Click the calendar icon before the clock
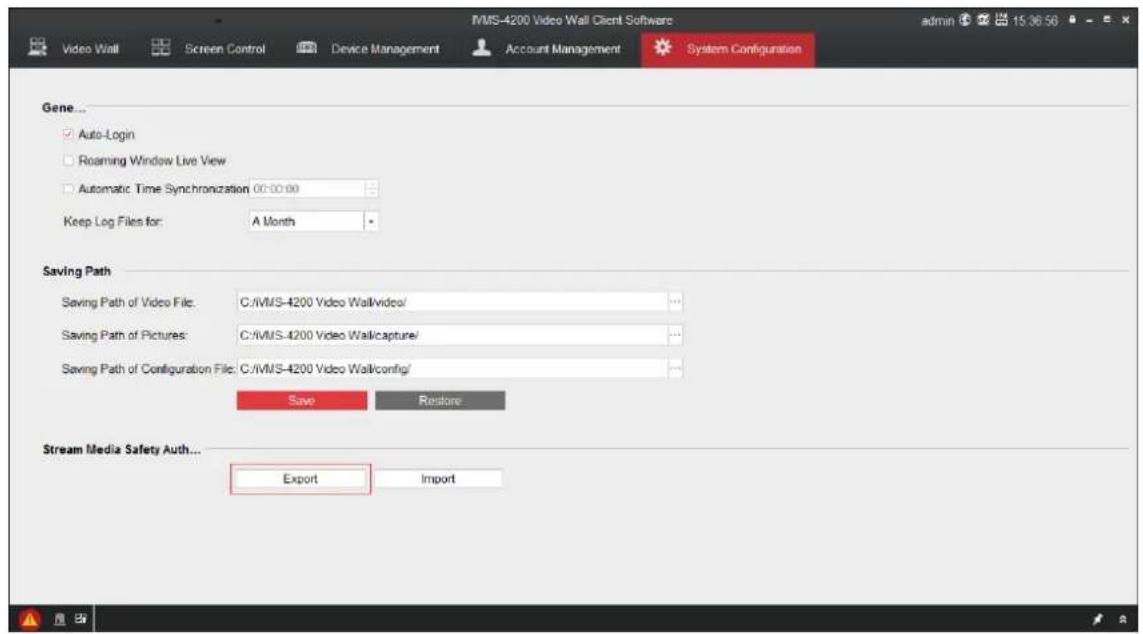 coord(1001,20)
